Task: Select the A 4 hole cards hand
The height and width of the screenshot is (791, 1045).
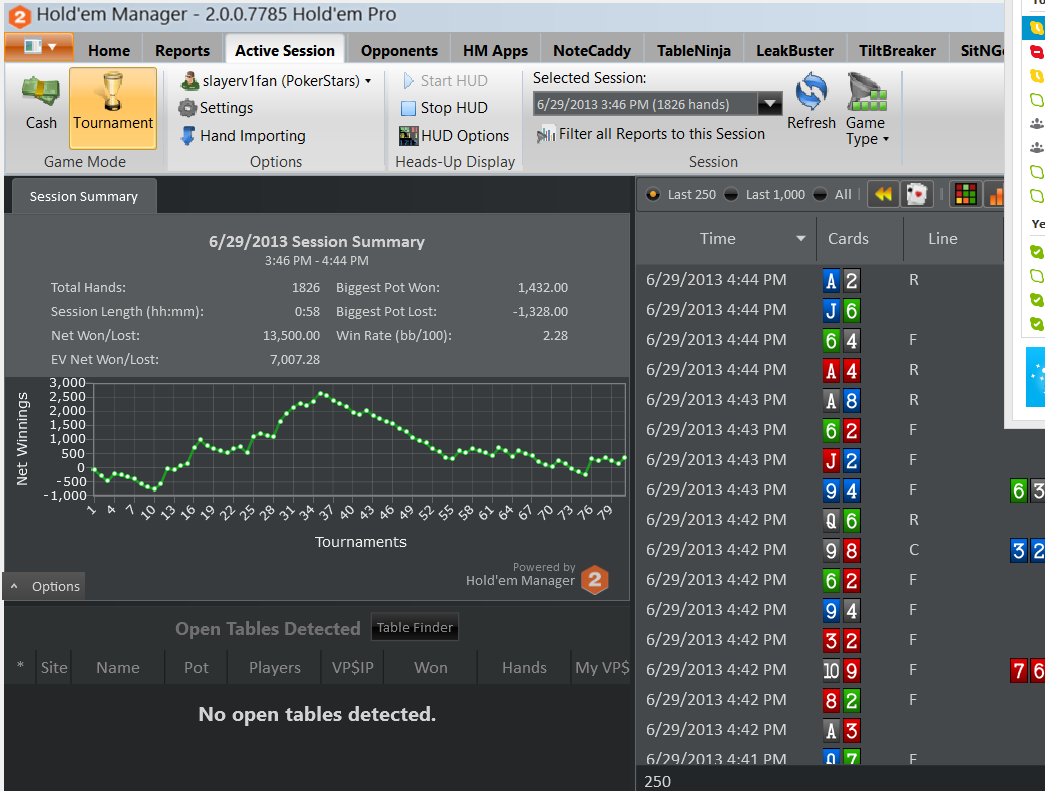Action: click(x=842, y=371)
